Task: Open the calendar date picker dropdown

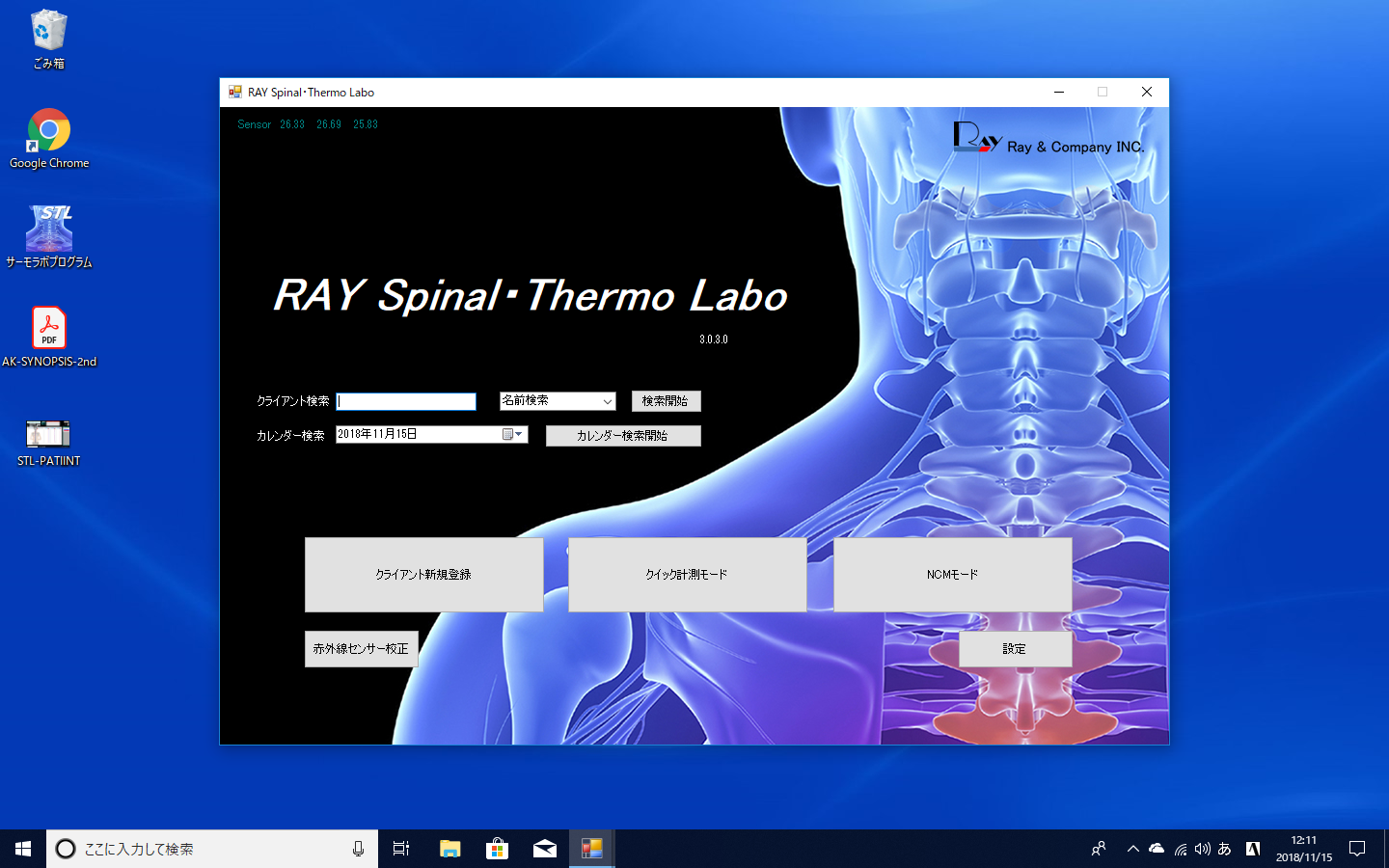Action: point(513,435)
